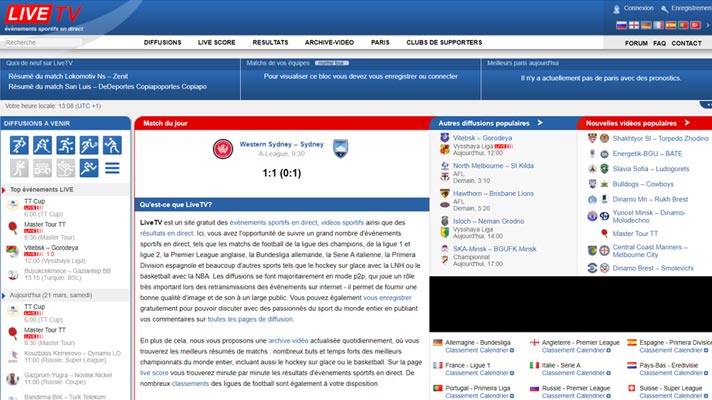712x400 pixels.
Task: Select the ice hockey sport filter icon
Action: pyautogui.click(x=42, y=145)
